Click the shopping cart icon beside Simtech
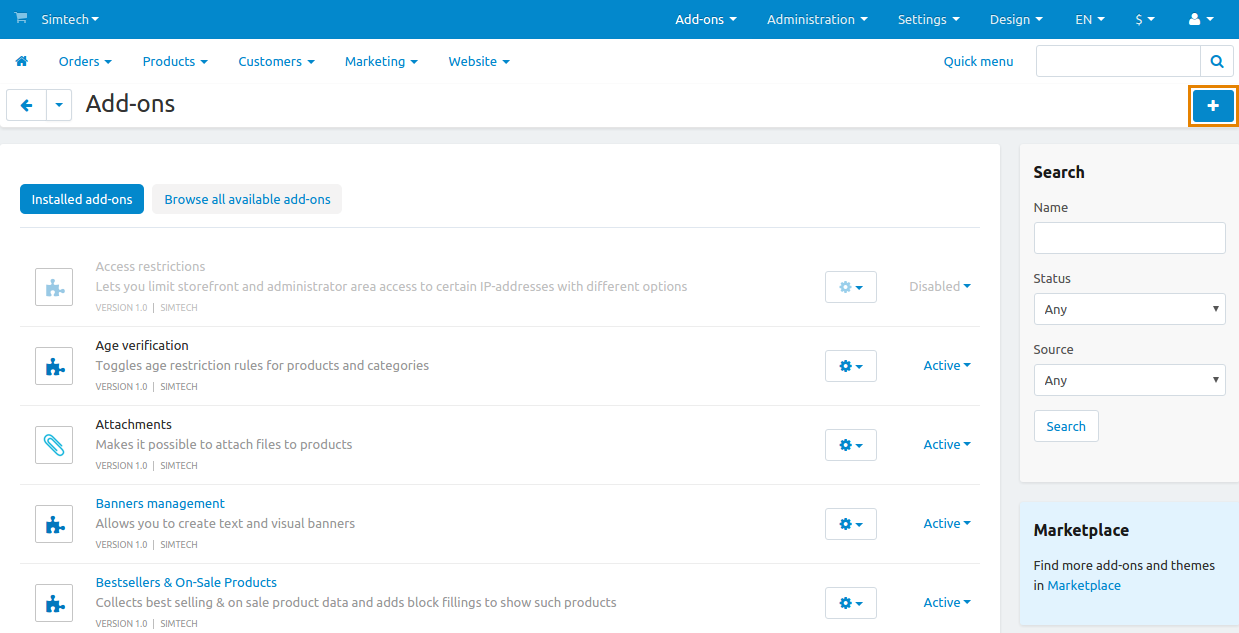Viewport: 1239px width, 633px height. coord(21,19)
